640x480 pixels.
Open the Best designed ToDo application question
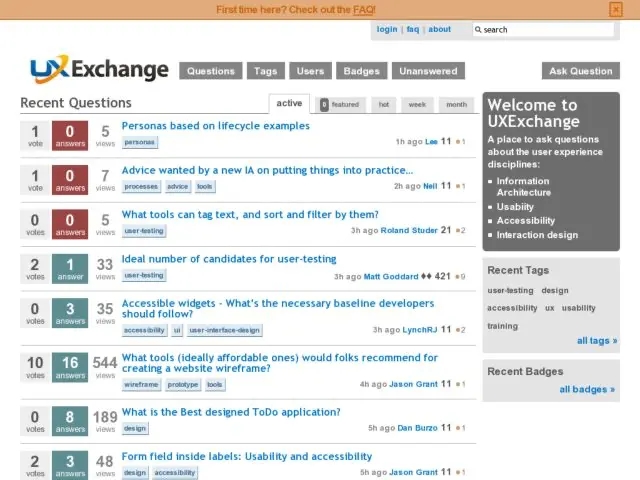point(231,412)
